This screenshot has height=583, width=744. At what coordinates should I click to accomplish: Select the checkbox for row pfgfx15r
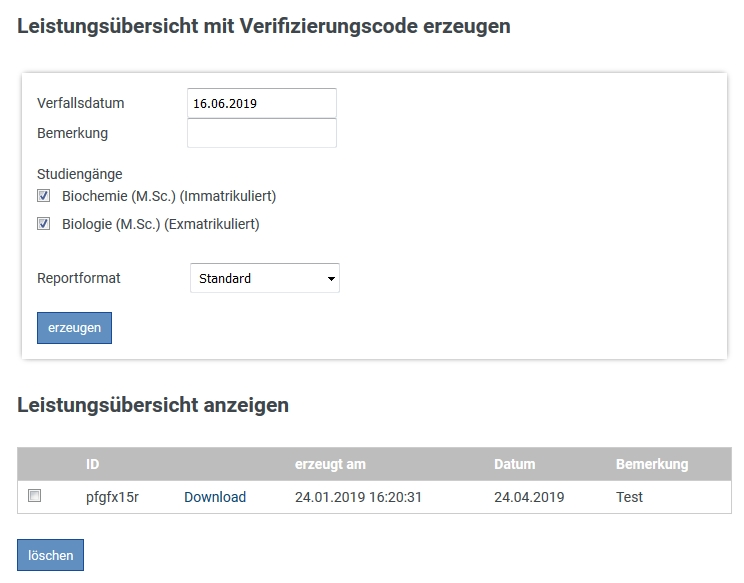point(35,496)
